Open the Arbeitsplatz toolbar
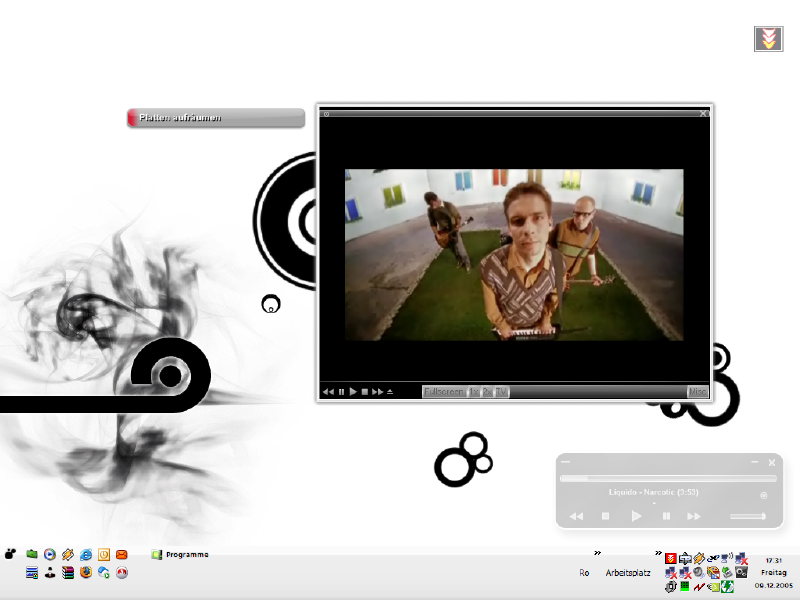This screenshot has width=800, height=600. pyautogui.click(x=628, y=573)
